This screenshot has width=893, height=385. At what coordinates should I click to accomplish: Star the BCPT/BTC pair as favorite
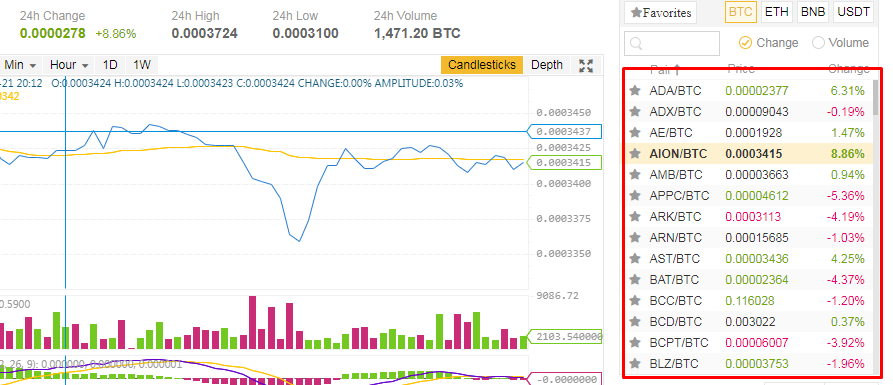pos(634,342)
